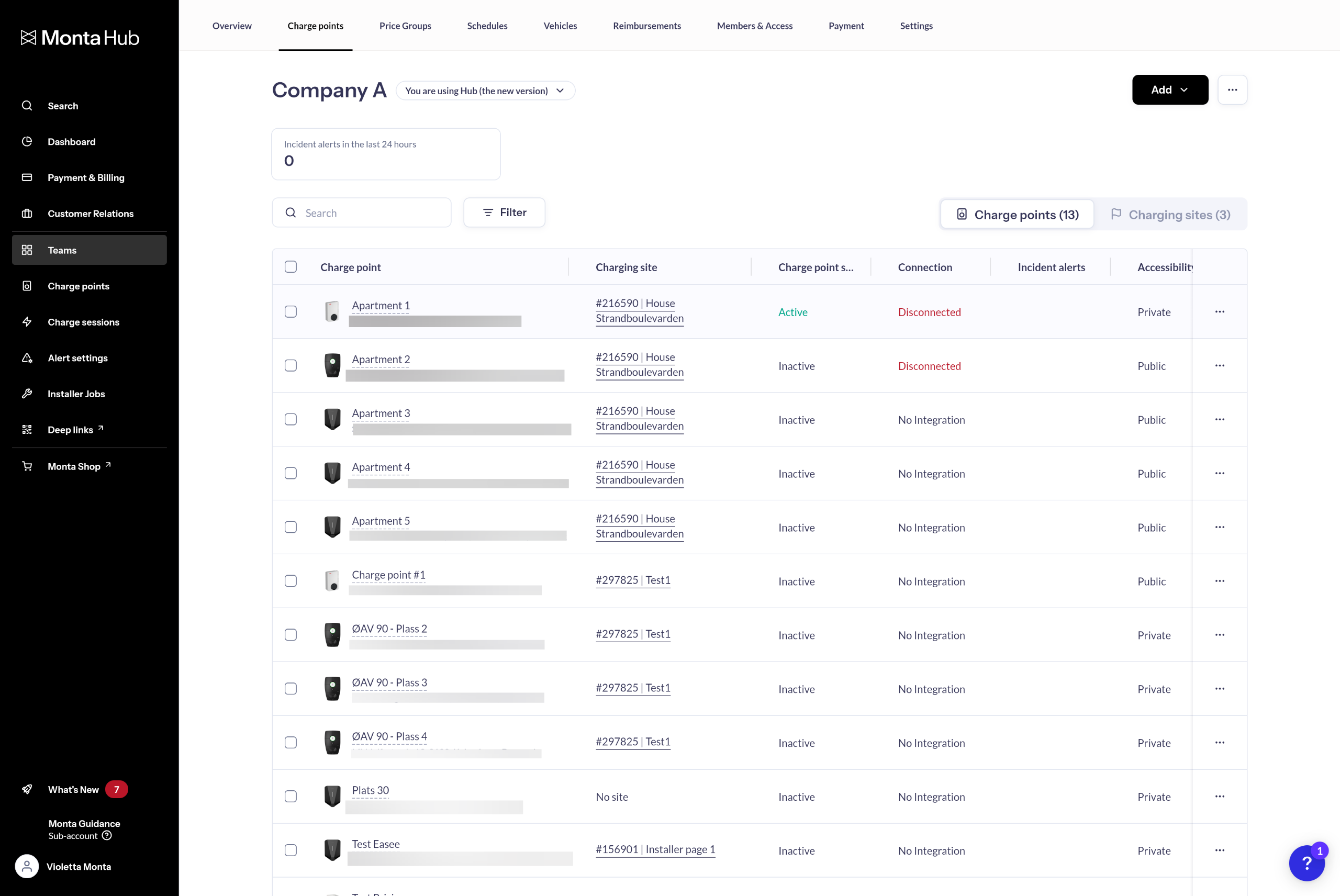This screenshot has width=1340, height=896.
Task: Click the Dashboard pie chart icon
Action: 27,142
